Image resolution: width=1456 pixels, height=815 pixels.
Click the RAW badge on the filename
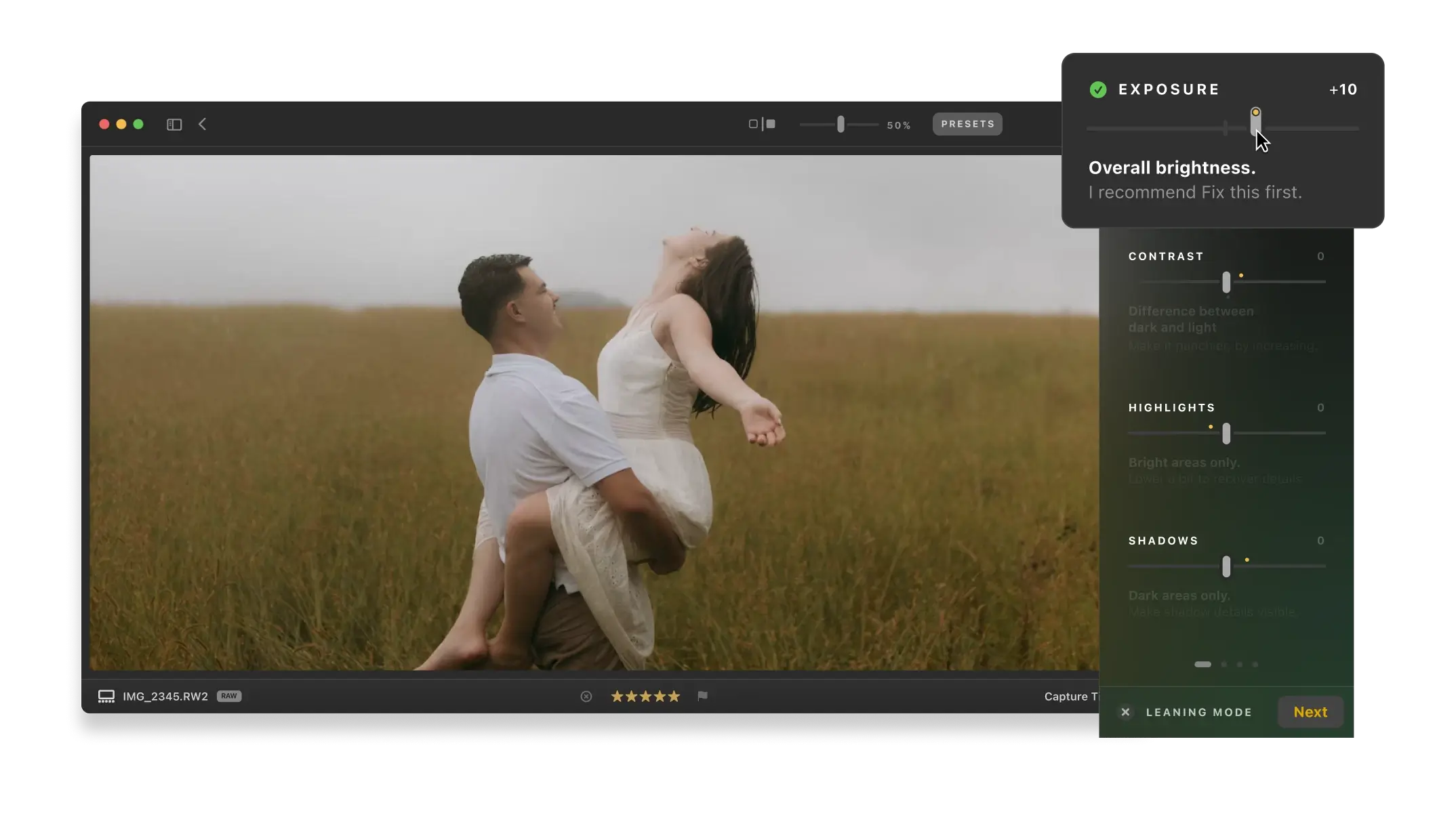click(230, 696)
